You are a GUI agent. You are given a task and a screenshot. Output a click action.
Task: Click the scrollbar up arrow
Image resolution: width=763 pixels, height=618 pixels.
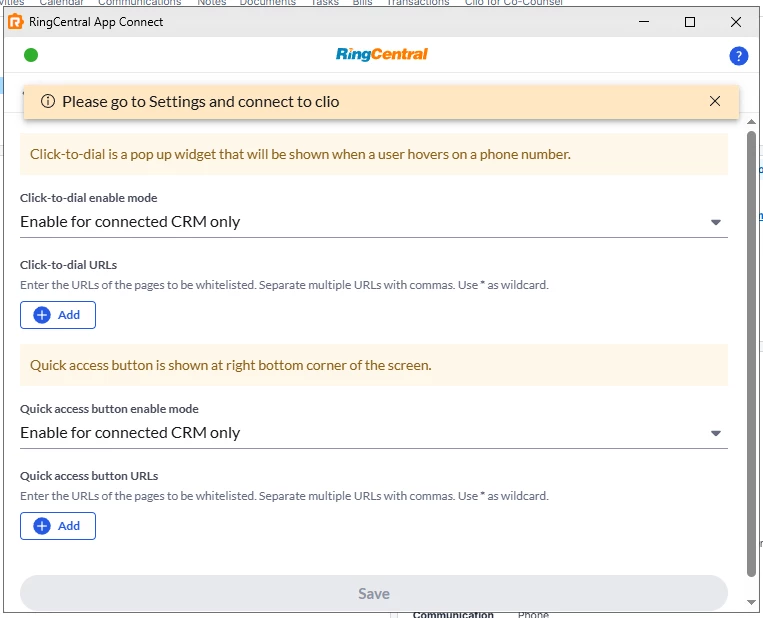point(751,122)
